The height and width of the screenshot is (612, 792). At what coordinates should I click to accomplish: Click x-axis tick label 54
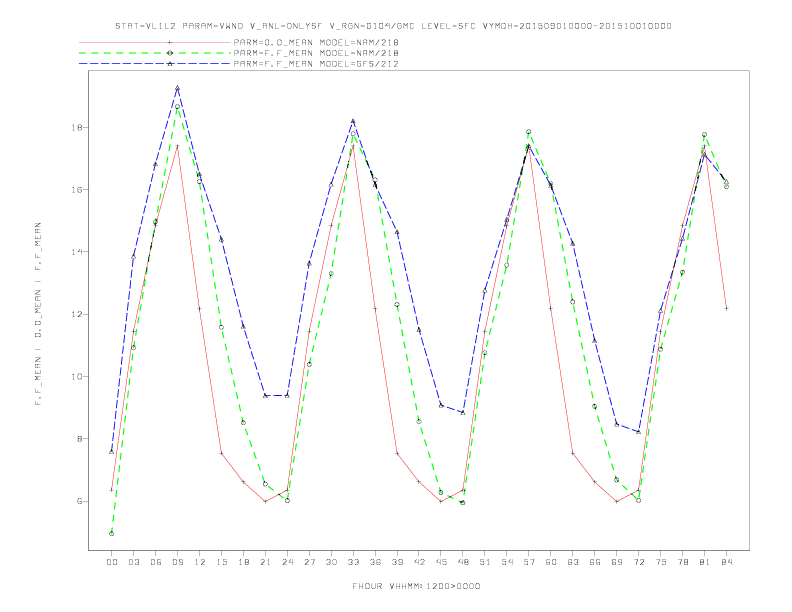(507, 562)
